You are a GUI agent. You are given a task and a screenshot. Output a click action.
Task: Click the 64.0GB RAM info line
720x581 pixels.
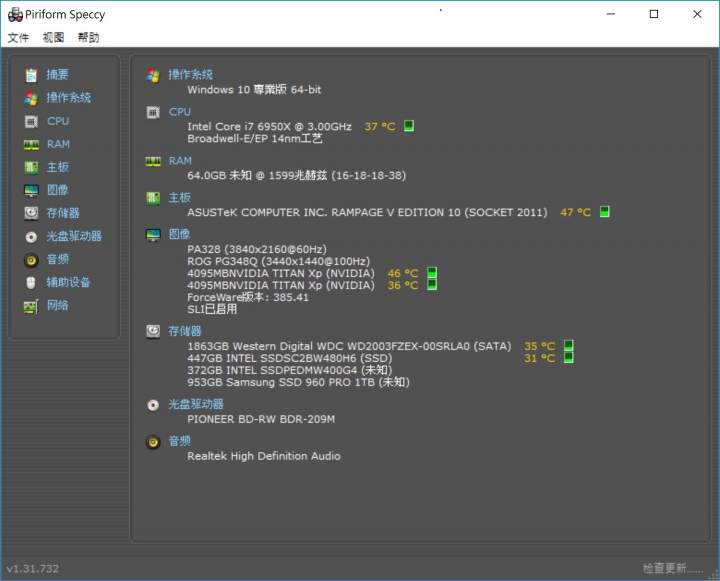pyautogui.click(x=296, y=175)
